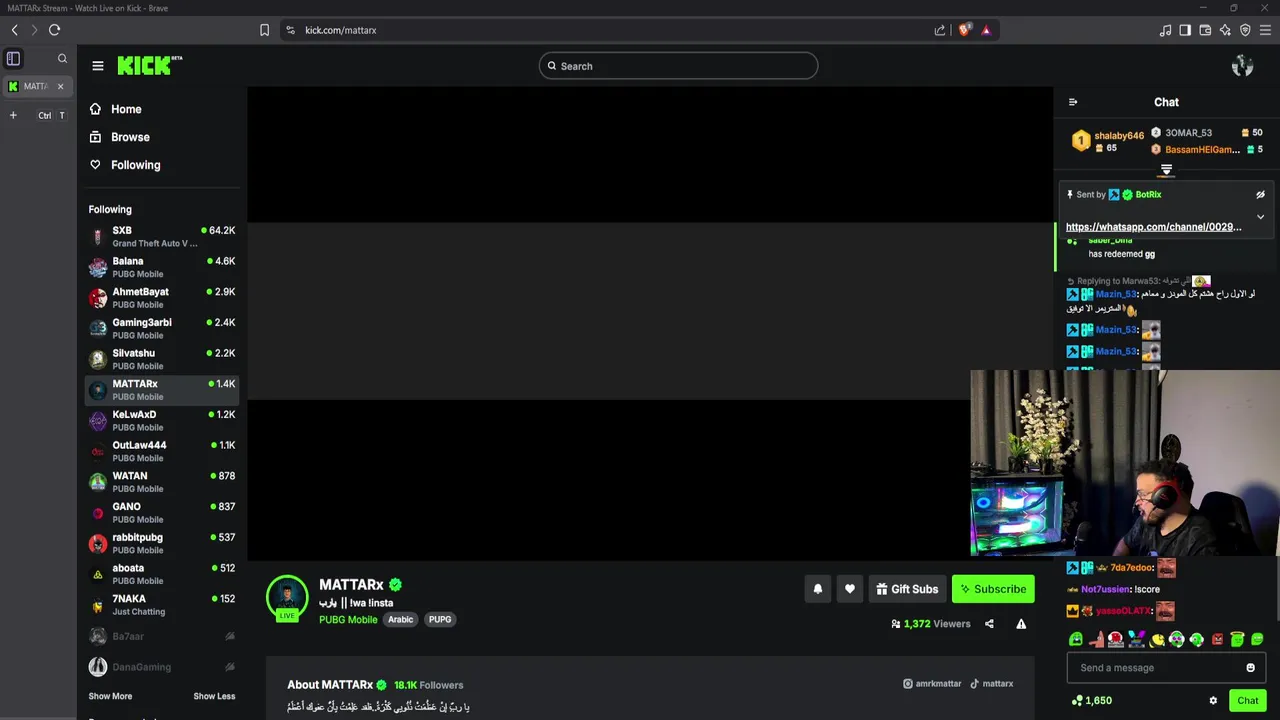Open 7NAKA Just Chatting channel
Viewport: 1280px width, 720px height.
tap(162, 605)
